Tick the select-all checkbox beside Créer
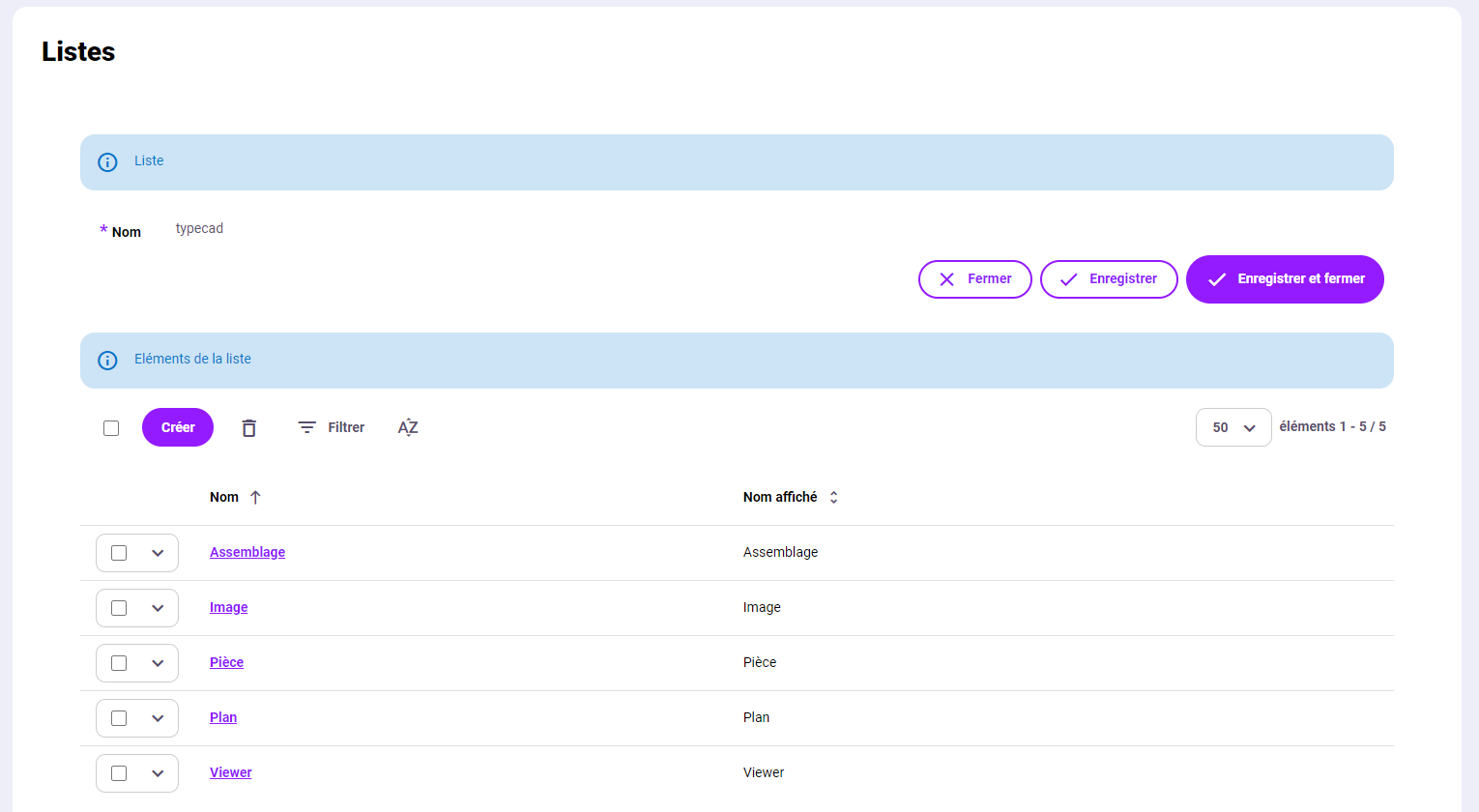Image resolution: width=1479 pixels, height=812 pixels. pos(111,428)
